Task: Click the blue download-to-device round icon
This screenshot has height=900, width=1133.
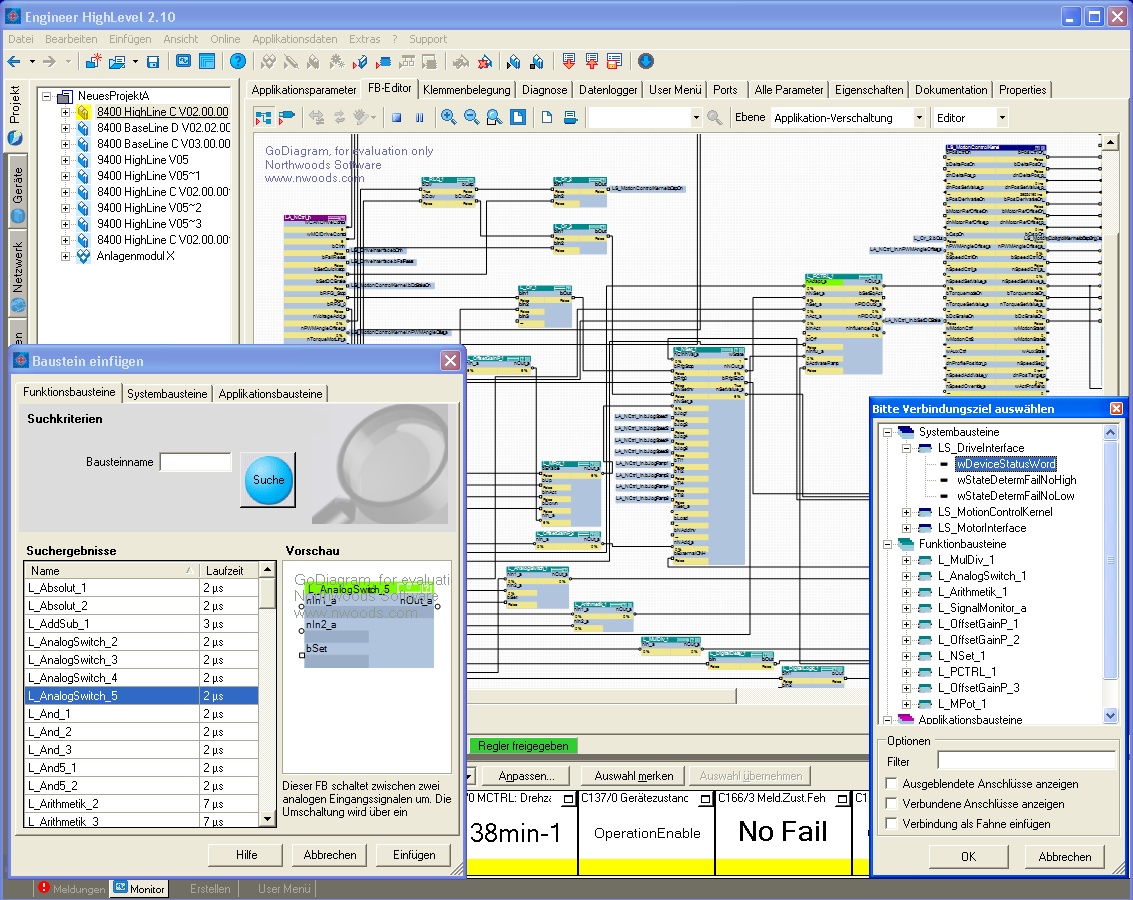Action: click(646, 62)
